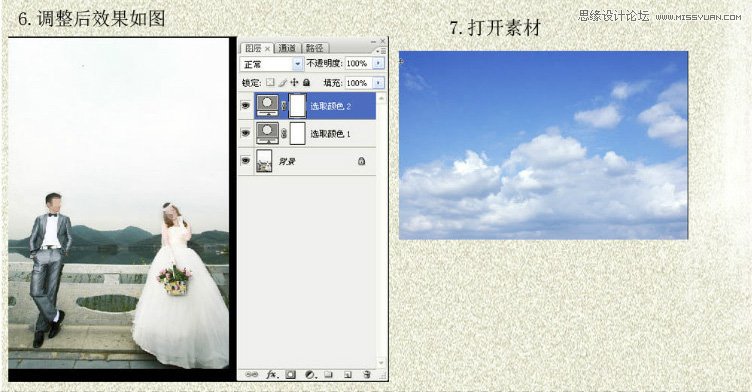Open the 不透明度 opacity slider arrow
This screenshot has width=752, height=392.
click(x=378, y=63)
